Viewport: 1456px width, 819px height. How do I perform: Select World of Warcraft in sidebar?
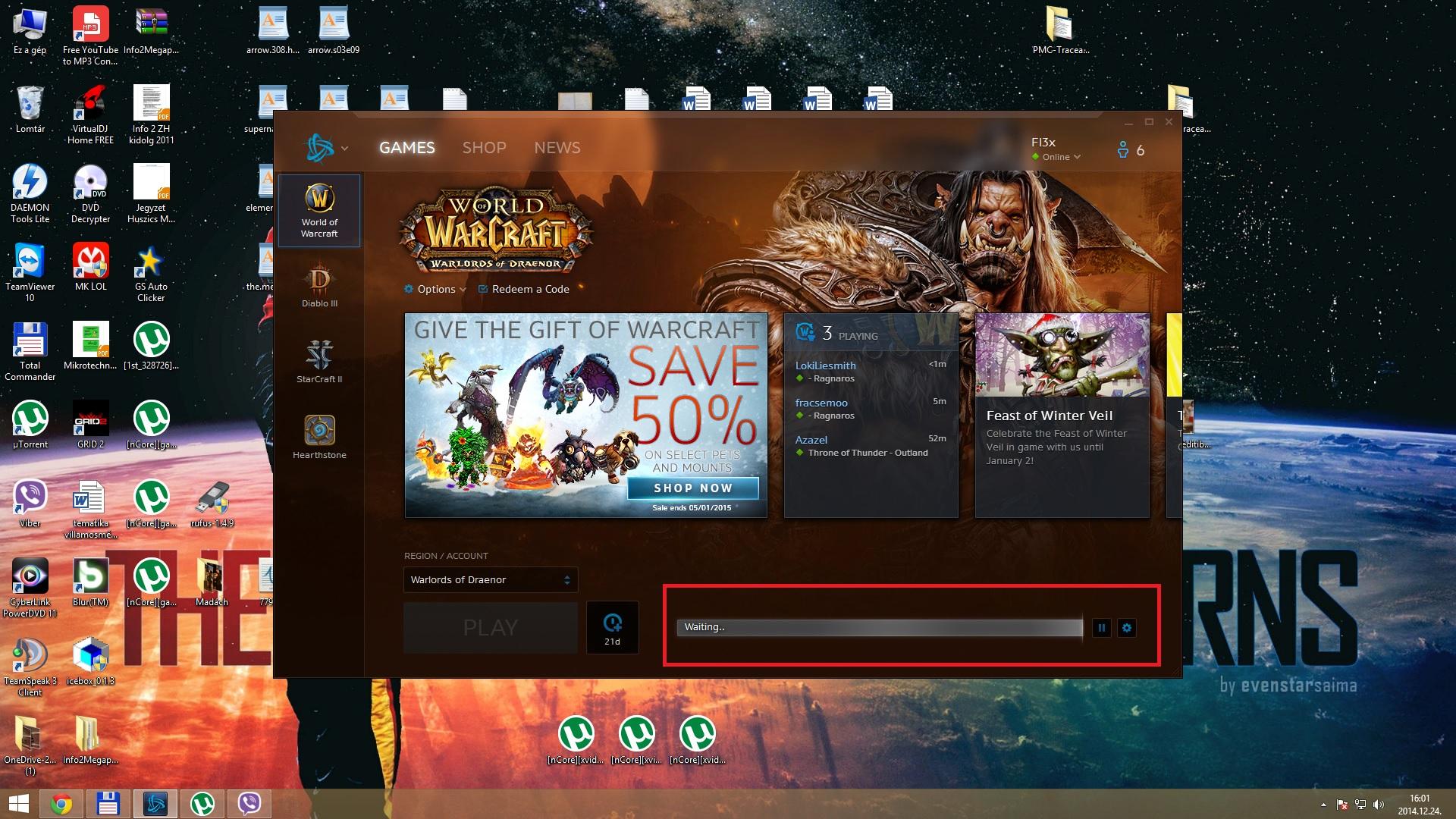(319, 210)
